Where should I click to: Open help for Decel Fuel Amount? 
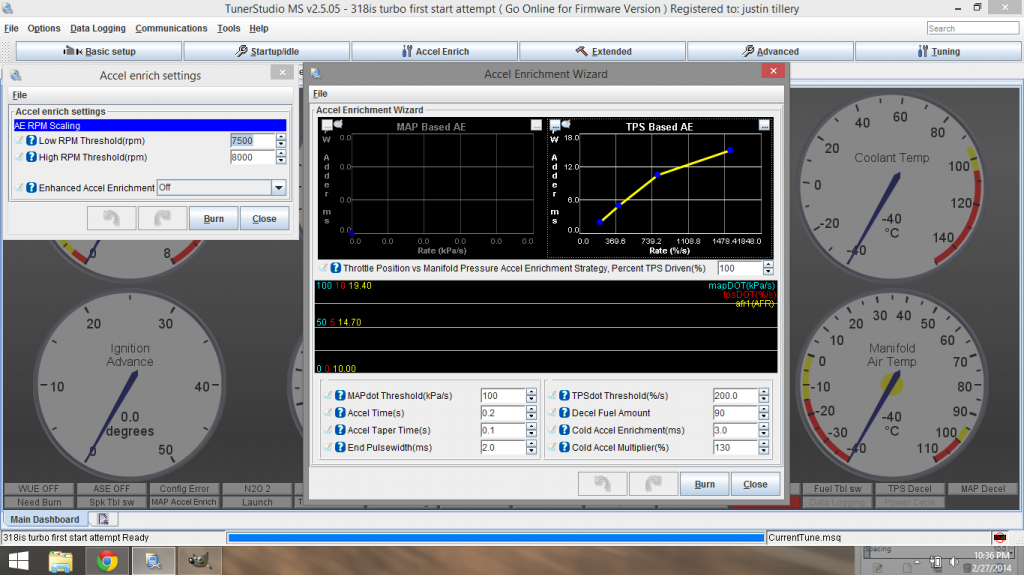564,413
